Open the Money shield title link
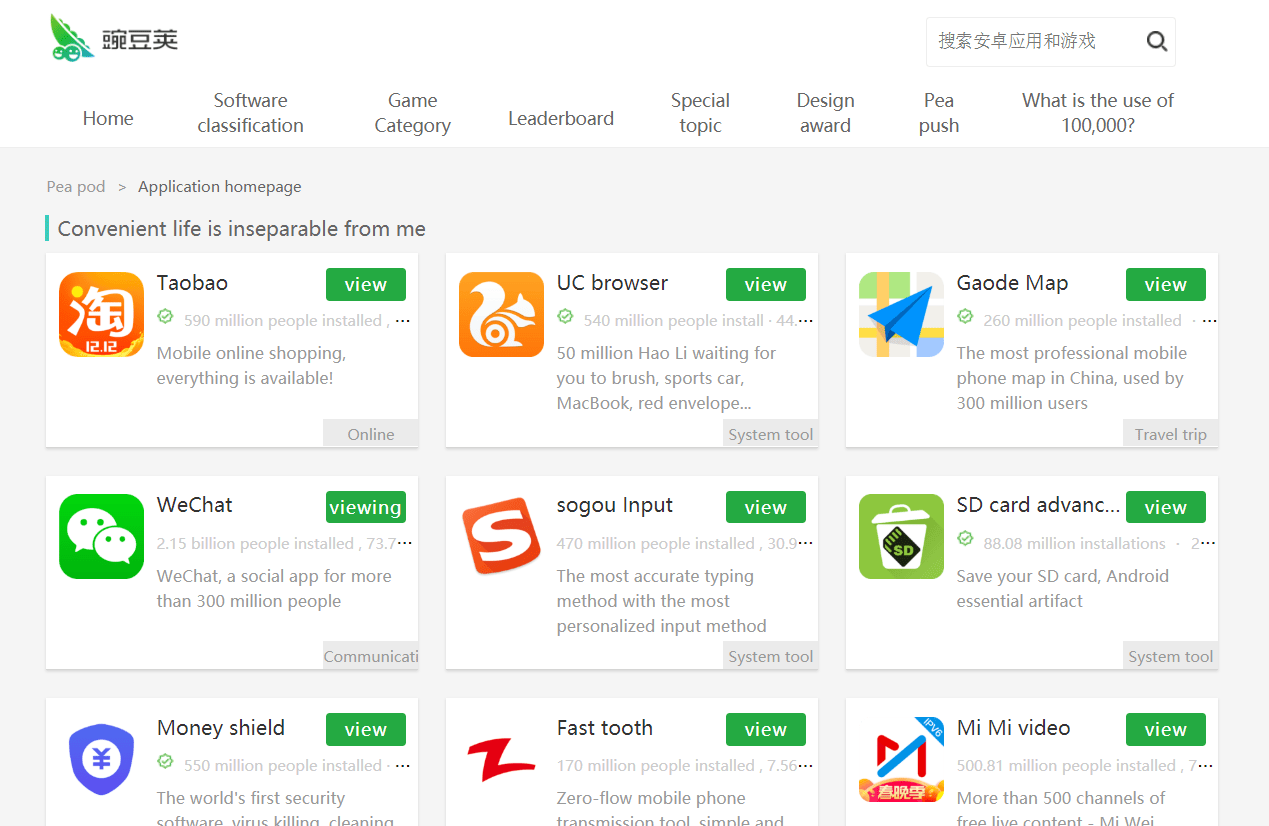The width and height of the screenshot is (1269, 826). pos(220,728)
